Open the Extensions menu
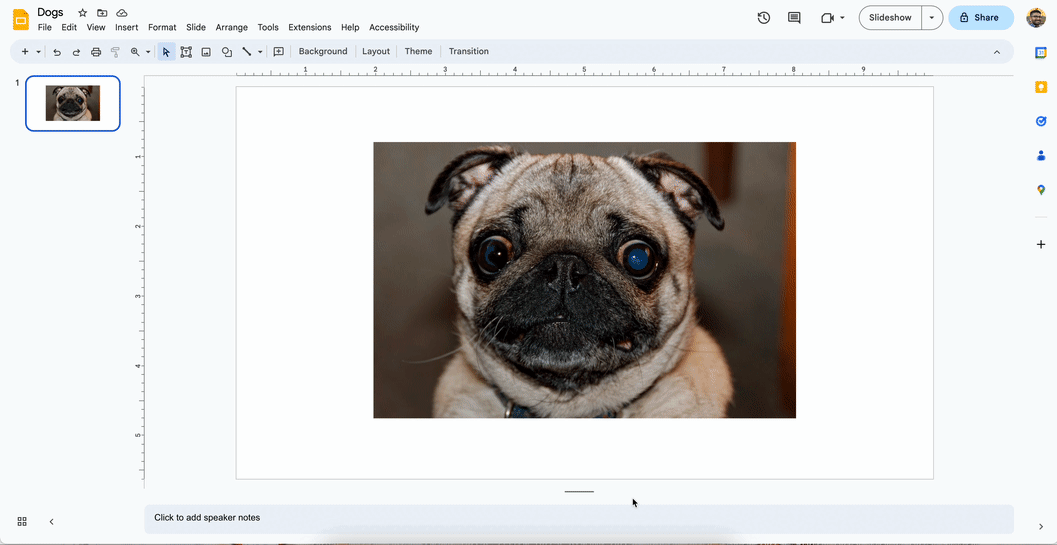 tap(309, 28)
